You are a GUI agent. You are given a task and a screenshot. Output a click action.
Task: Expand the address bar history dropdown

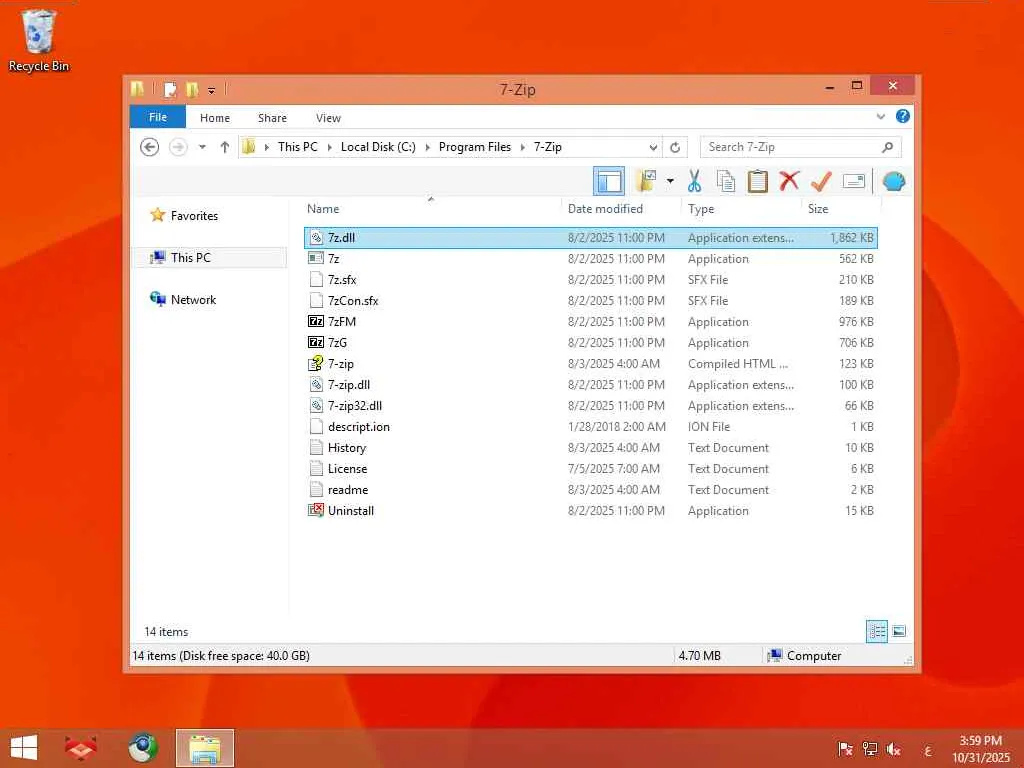[653, 148]
